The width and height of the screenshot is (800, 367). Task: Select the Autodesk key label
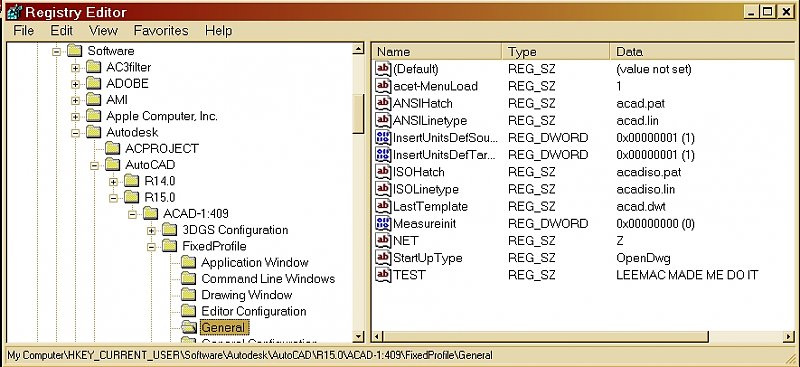pyautogui.click(x=132, y=132)
